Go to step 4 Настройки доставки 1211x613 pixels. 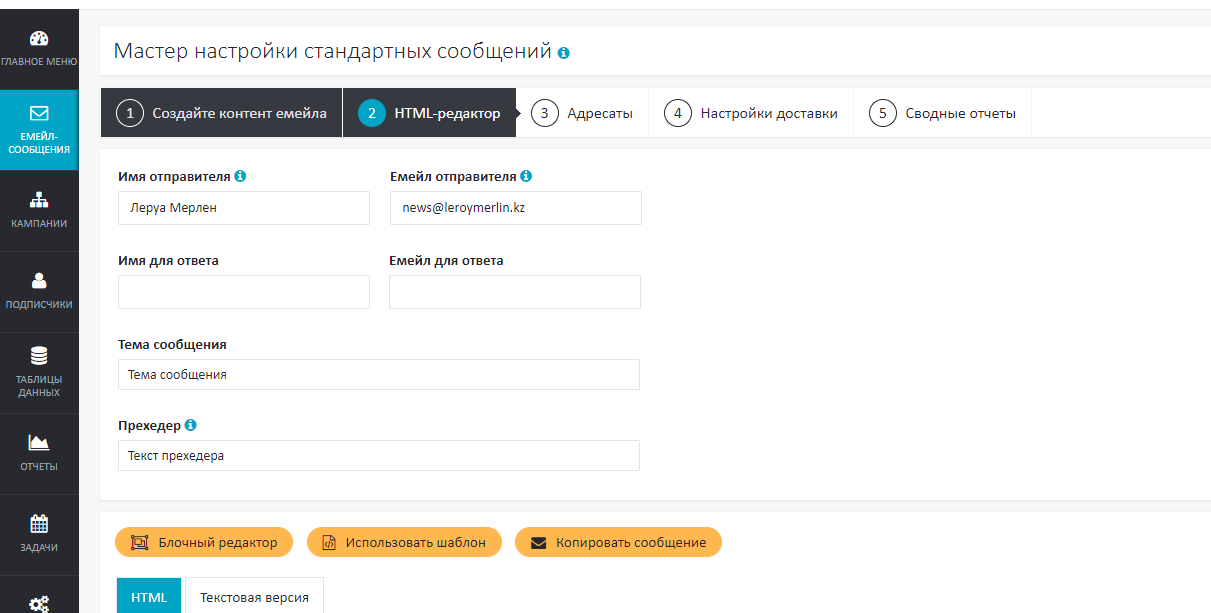point(752,113)
